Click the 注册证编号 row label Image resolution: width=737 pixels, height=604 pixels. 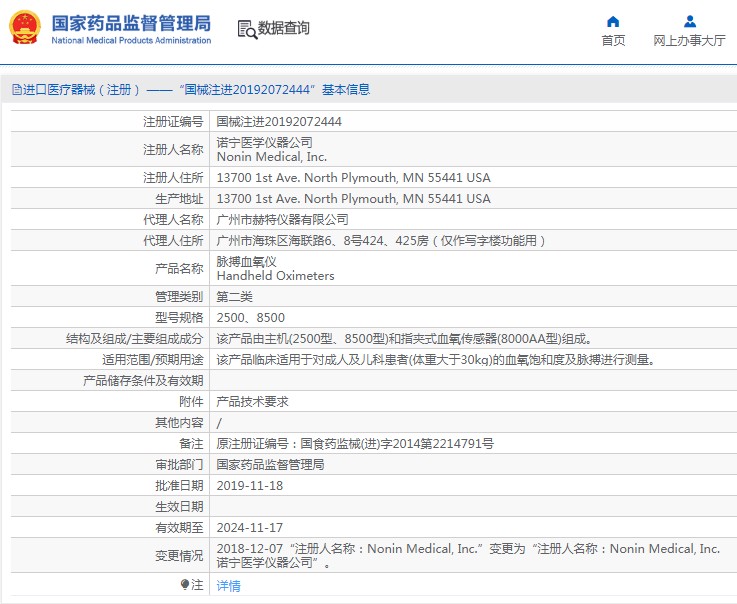pos(173,122)
